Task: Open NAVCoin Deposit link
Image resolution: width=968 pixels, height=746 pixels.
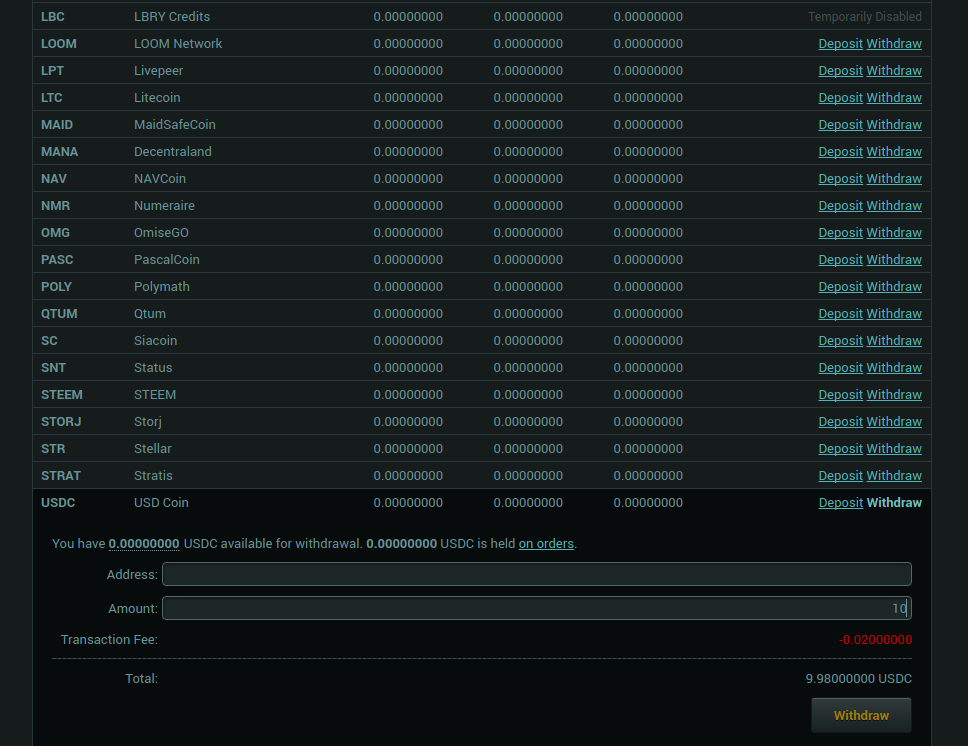Action: pyautogui.click(x=840, y=179)
